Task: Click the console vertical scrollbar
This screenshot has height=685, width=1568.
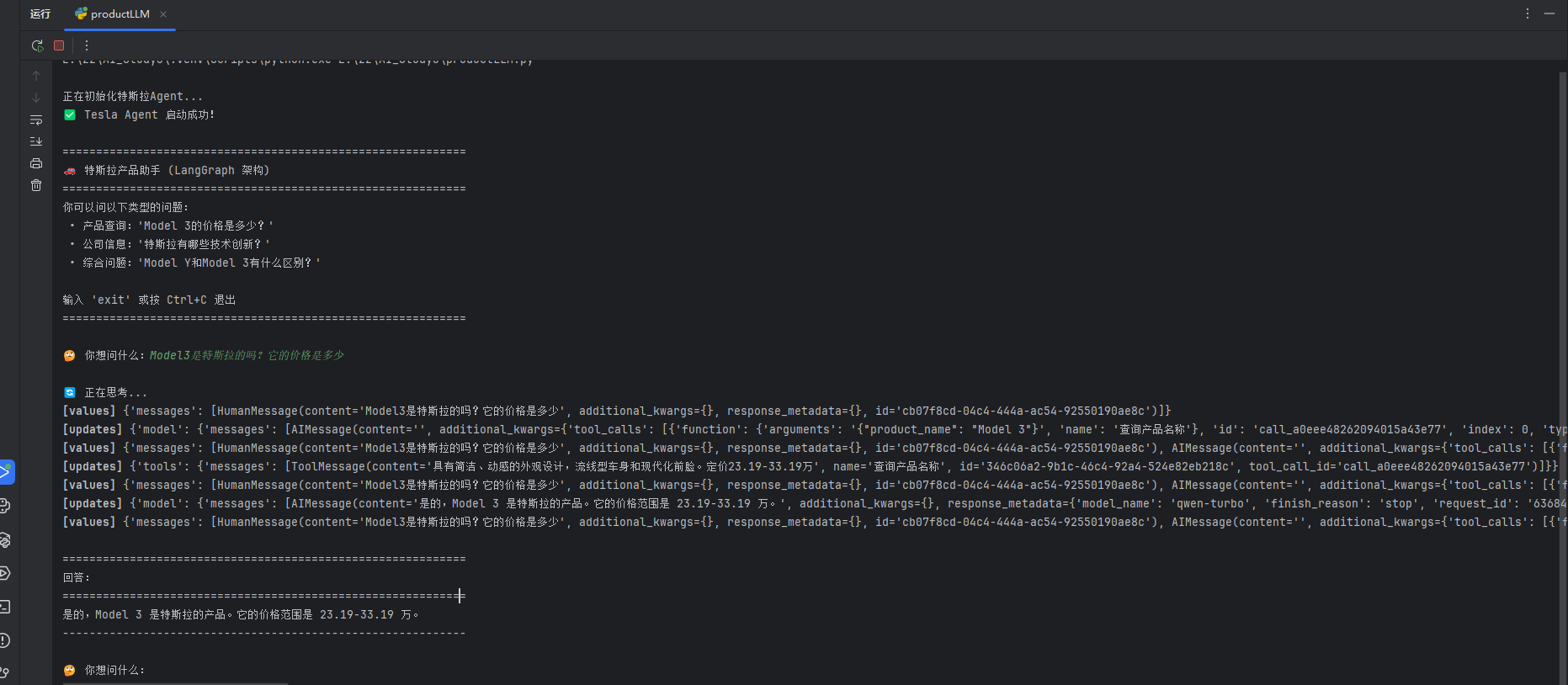Action: click(1562, 337)
